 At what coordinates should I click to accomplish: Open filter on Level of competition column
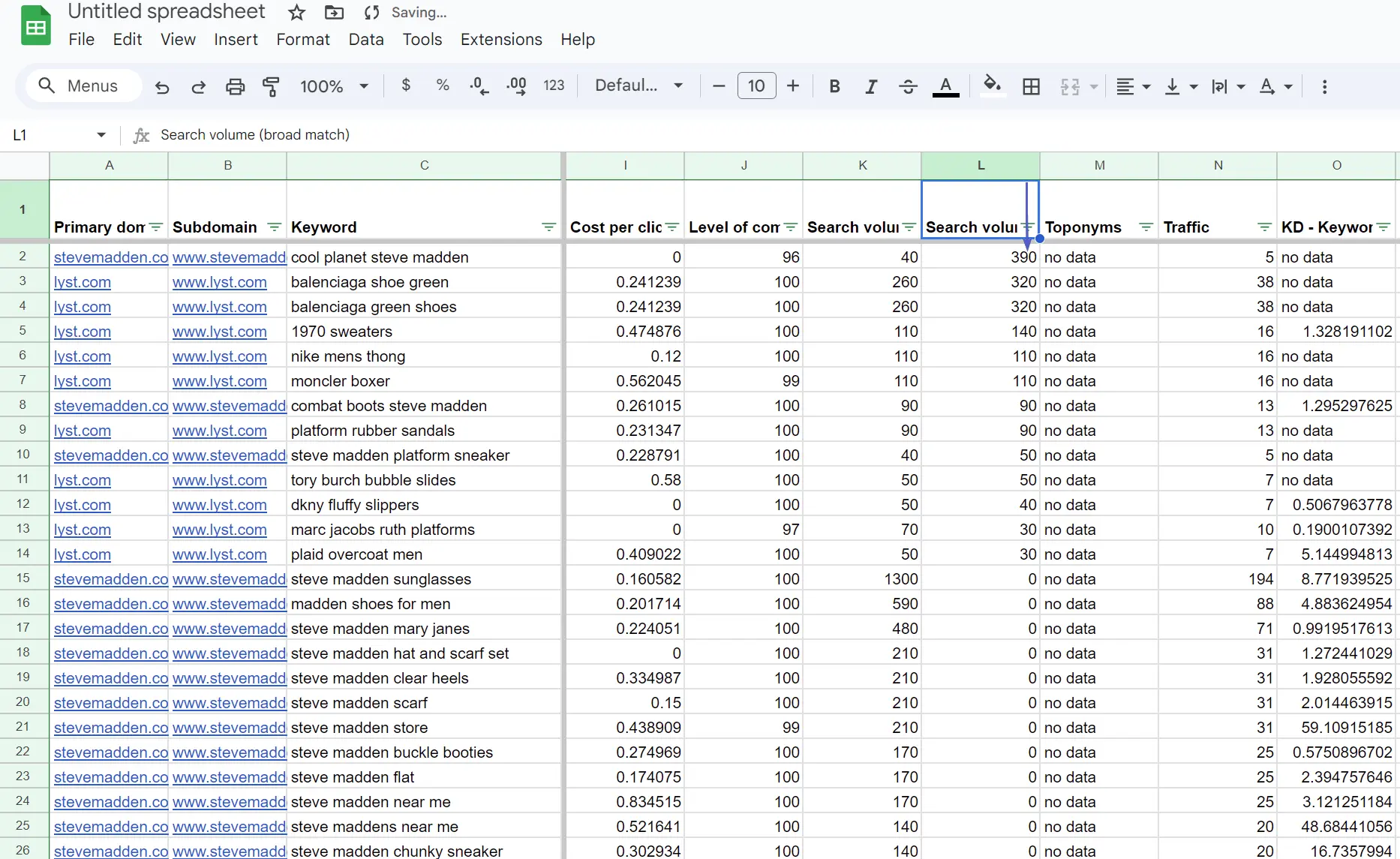[x=791, y=227]
